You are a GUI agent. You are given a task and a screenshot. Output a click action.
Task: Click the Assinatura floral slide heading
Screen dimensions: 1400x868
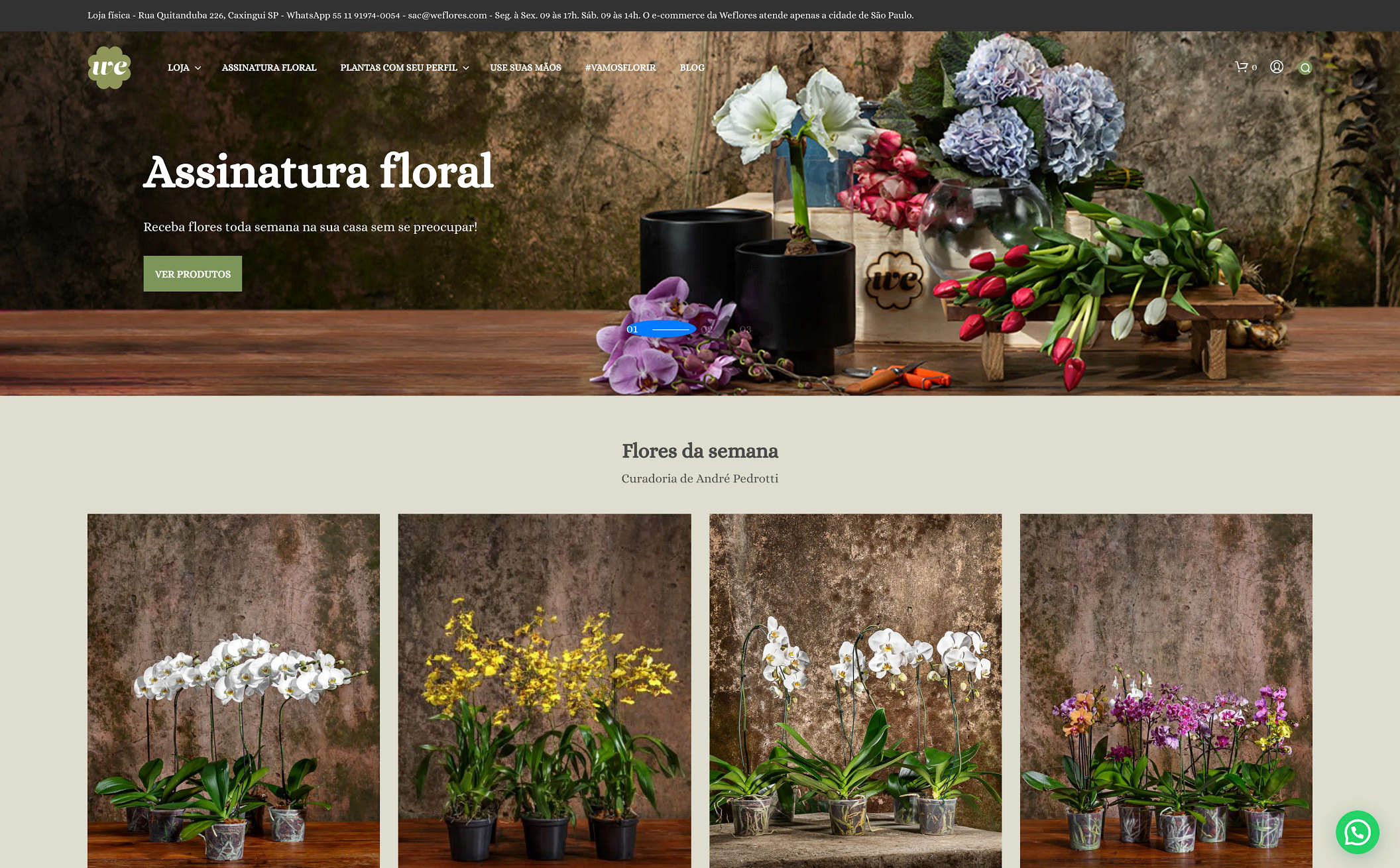tap(318, 172)
